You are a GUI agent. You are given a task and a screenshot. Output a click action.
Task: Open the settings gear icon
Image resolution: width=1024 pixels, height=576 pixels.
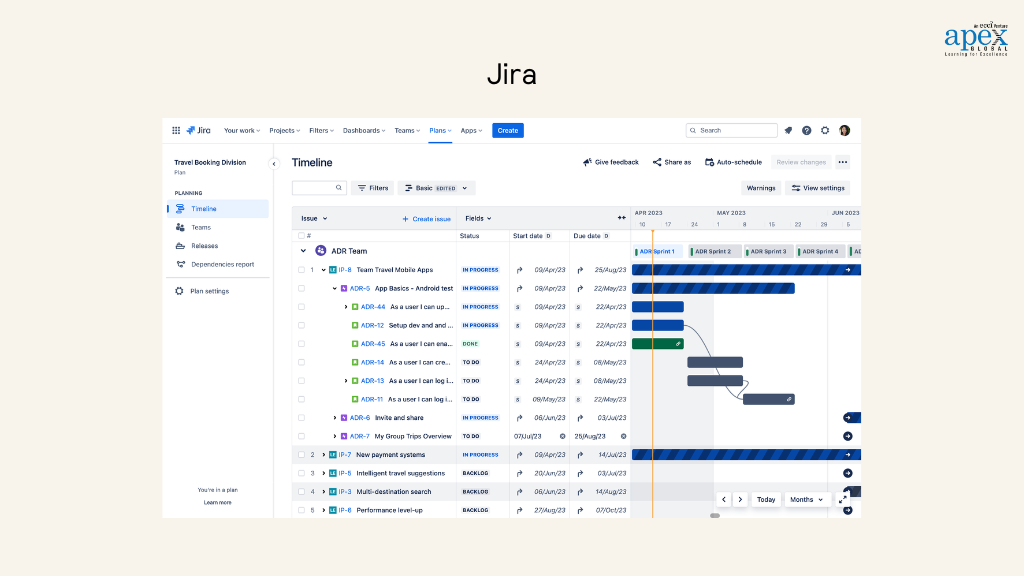(825, 131)
